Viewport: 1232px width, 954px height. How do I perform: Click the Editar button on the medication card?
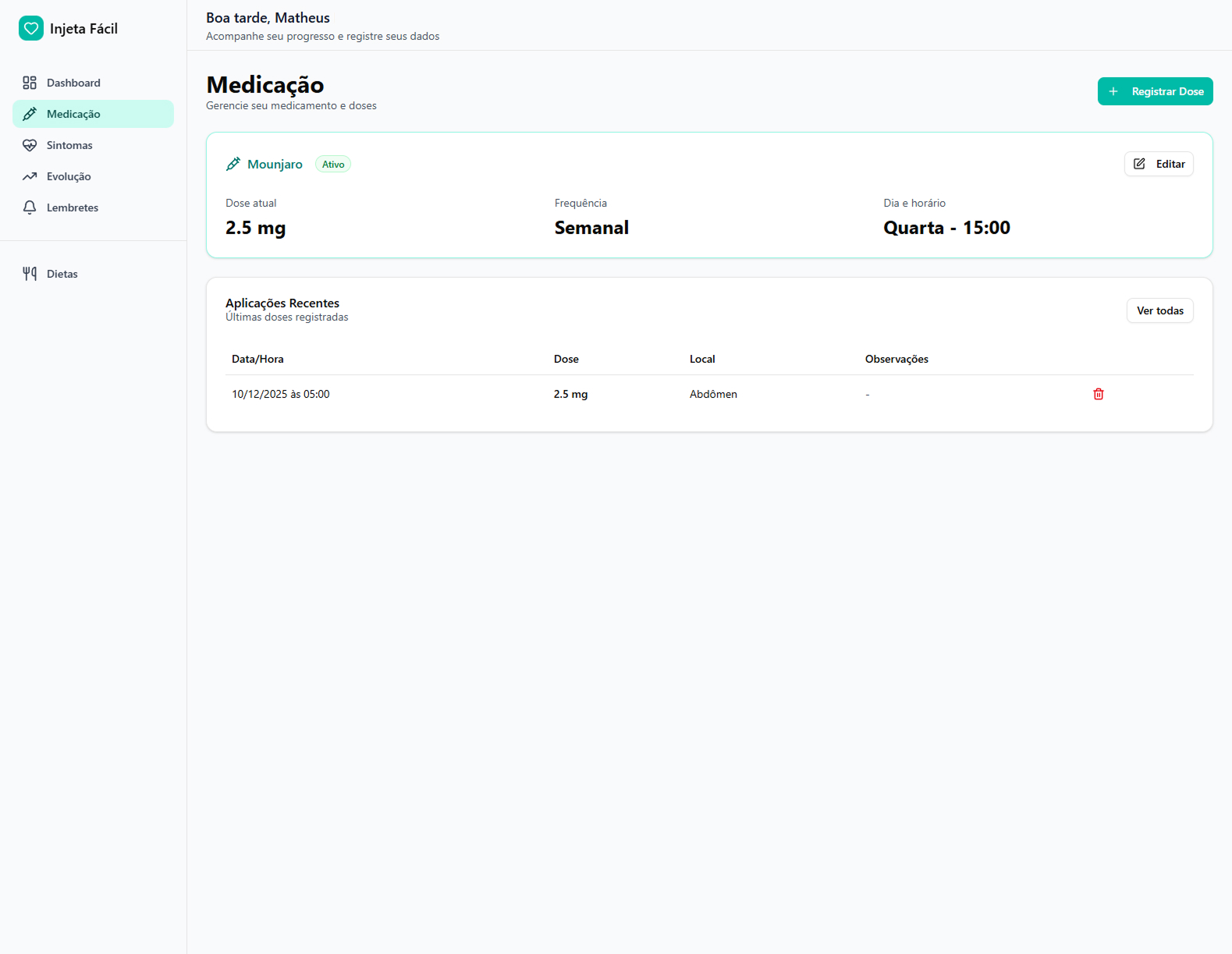[1158, 164]
